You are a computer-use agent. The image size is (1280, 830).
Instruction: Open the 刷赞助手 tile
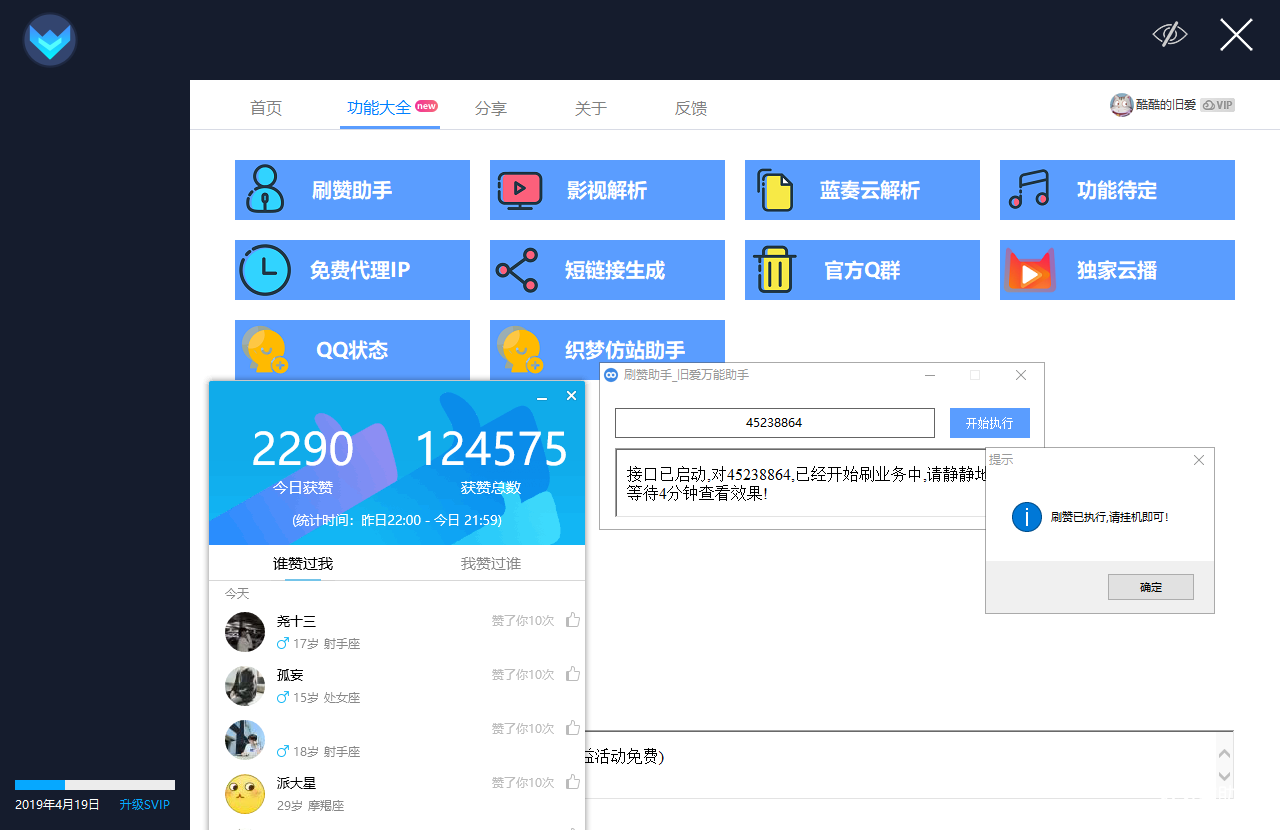pos(352,190)
